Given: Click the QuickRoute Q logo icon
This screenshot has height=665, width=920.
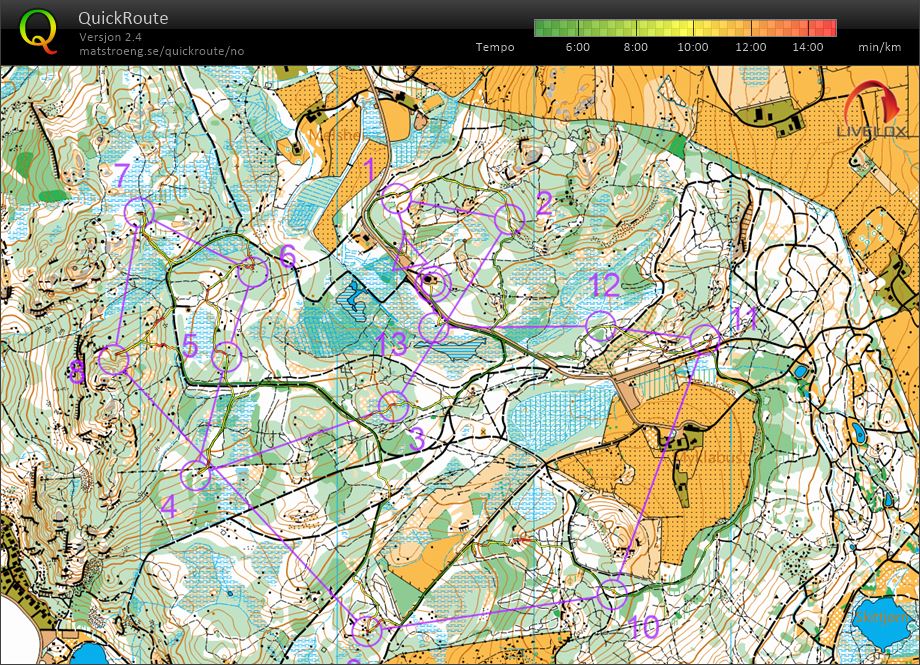Looking at the screenshot, I should point(39,31).
